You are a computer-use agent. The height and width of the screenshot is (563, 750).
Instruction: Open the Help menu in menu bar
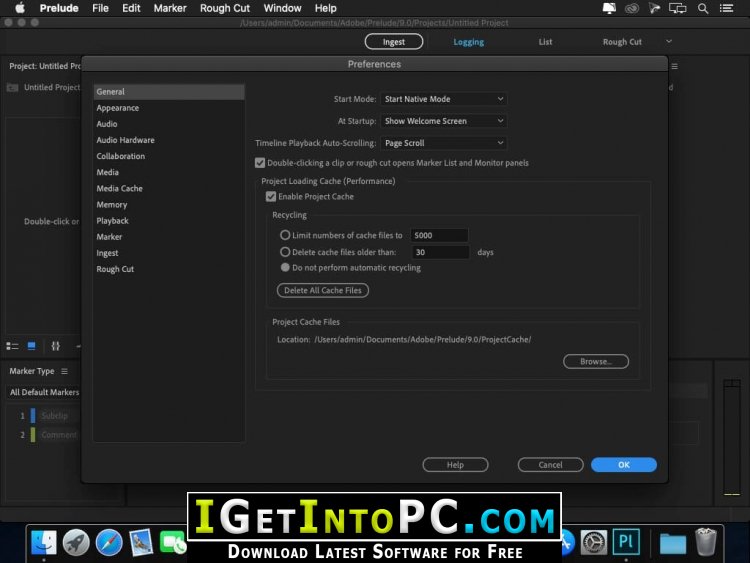(326, 8)
